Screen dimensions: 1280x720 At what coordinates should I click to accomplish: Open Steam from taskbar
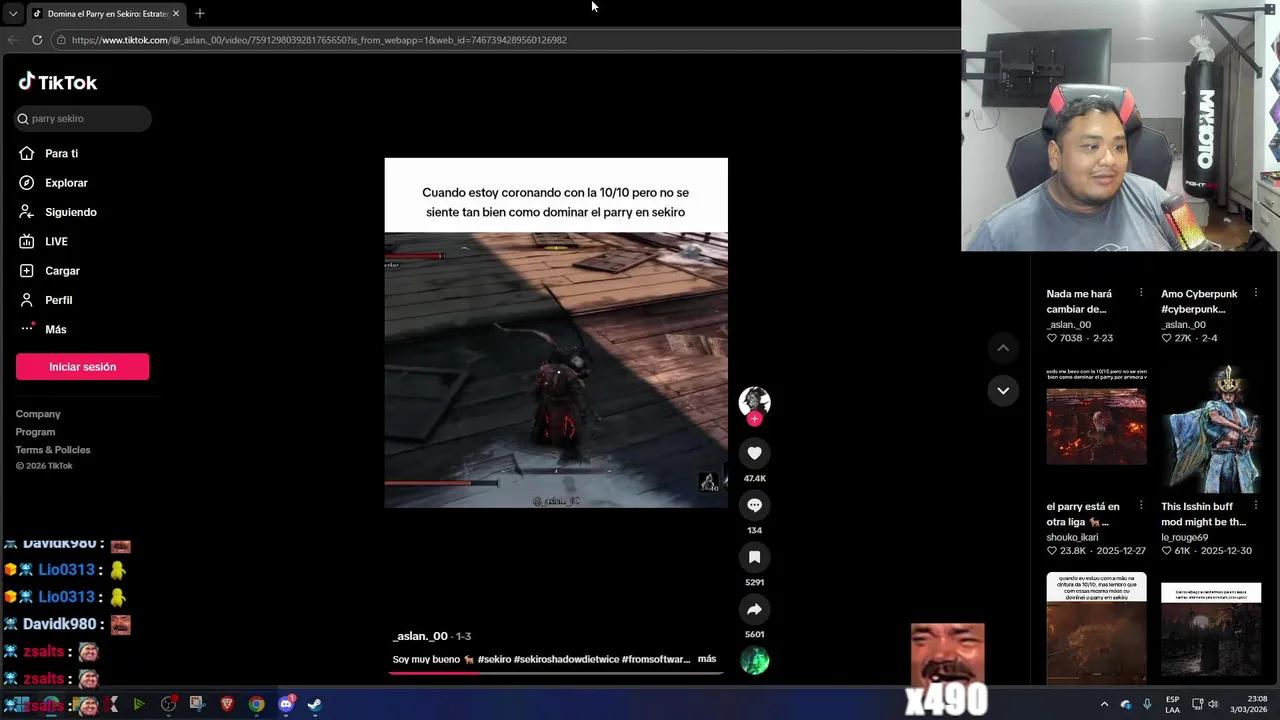tap(314, 704)
